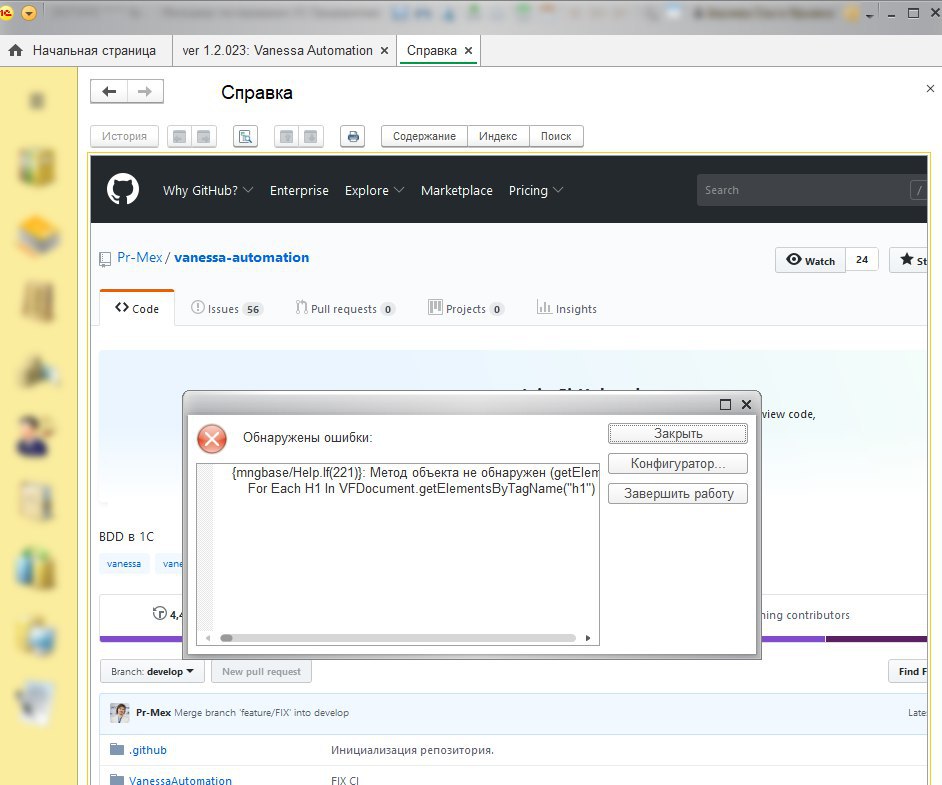Maximize the error dialog window

tap(725, 404)
